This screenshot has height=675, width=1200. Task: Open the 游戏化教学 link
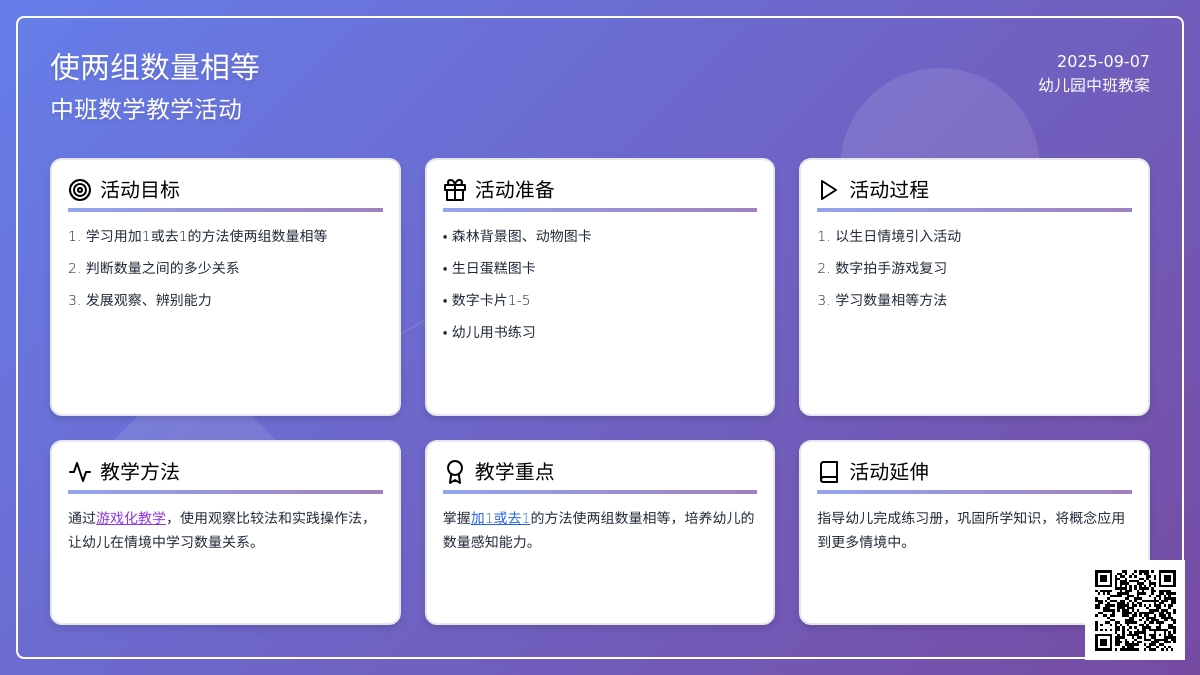[x=131, y=518]
